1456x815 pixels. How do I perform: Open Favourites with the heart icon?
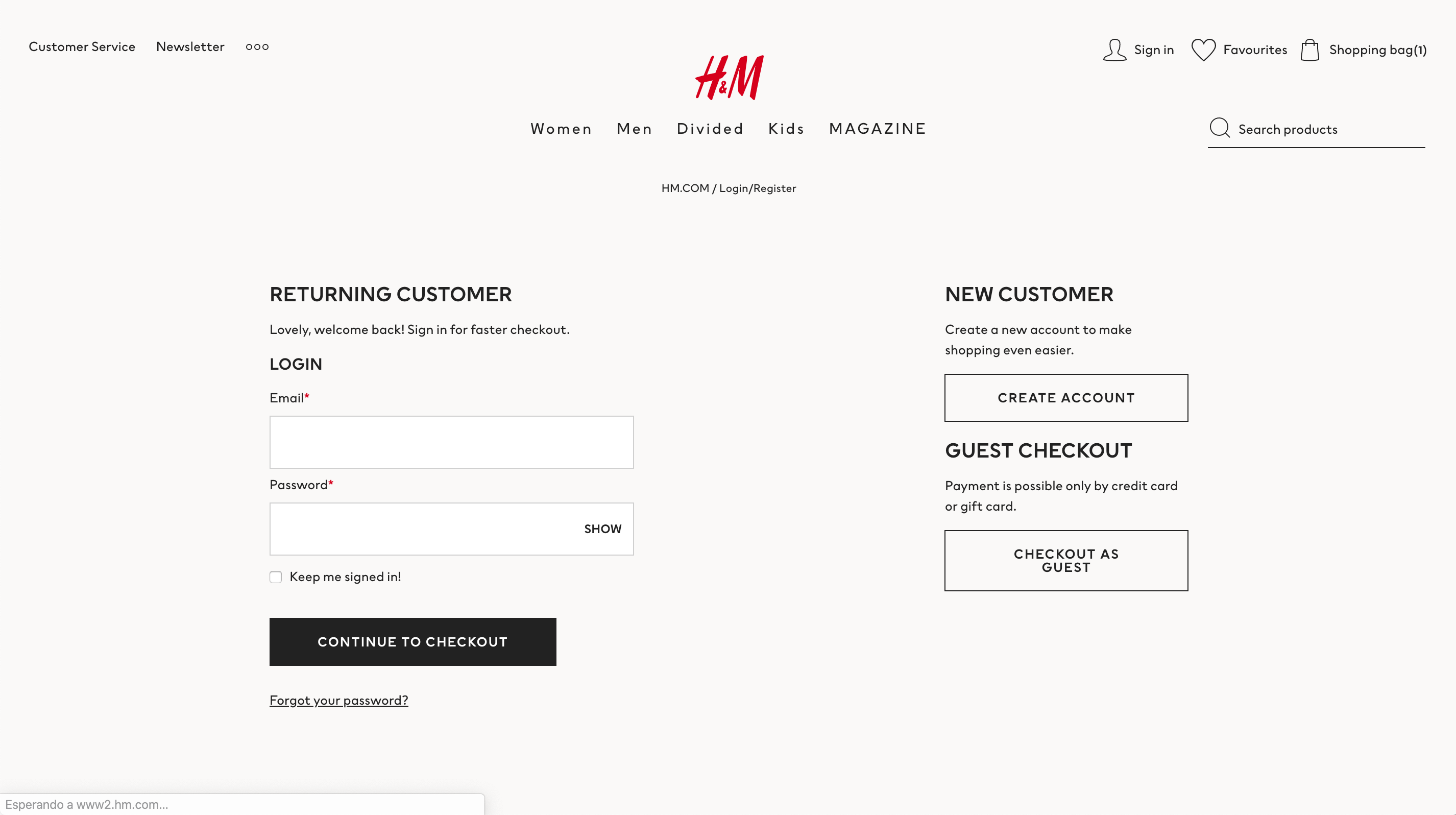point(1204,50)
